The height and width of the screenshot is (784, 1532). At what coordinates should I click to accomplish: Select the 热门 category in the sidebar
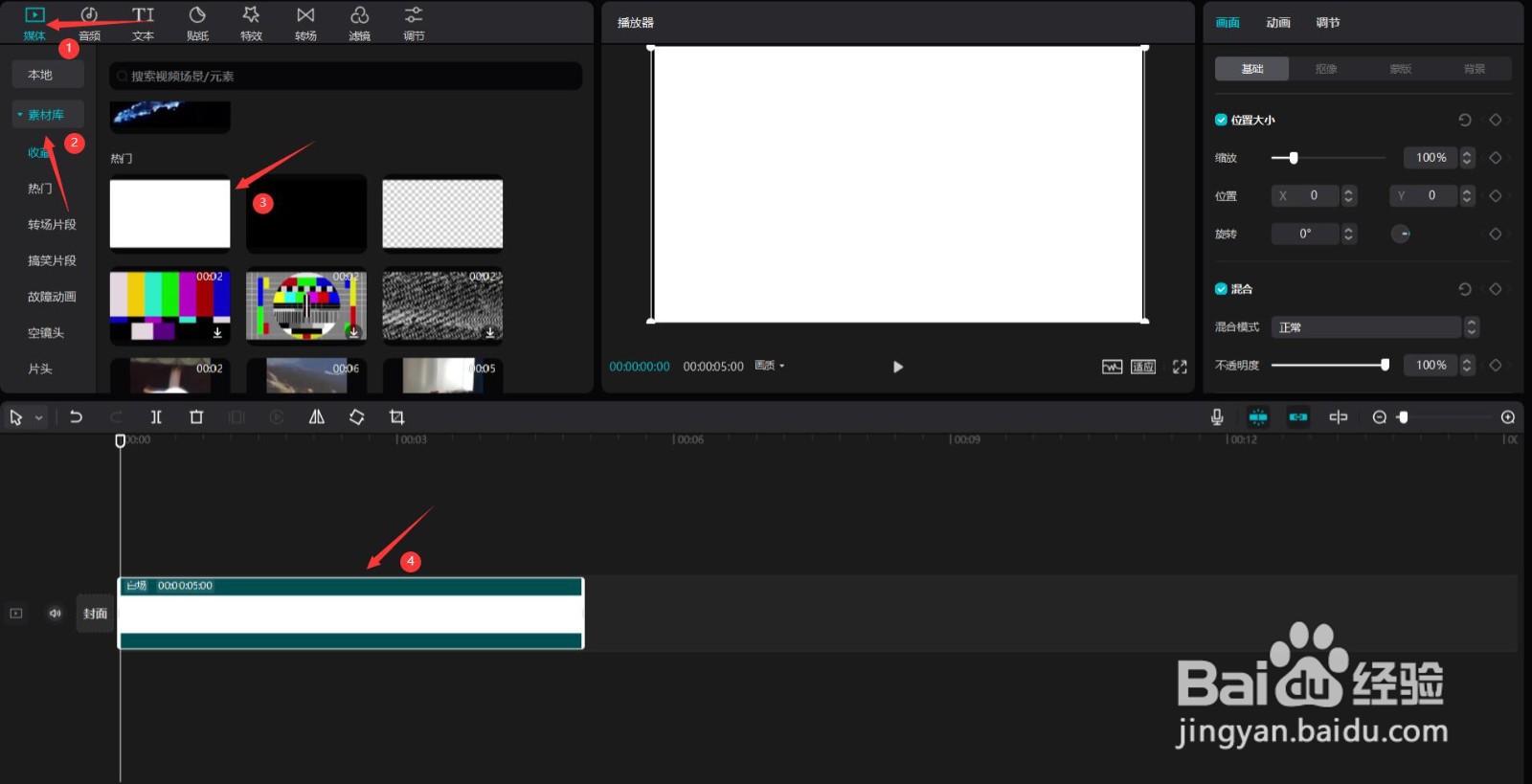pyautogui.click(x=40, y=189)
